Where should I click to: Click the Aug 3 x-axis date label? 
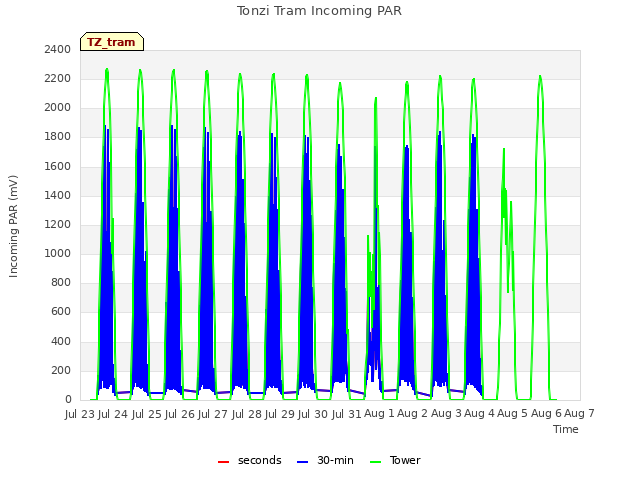(446, 414)
